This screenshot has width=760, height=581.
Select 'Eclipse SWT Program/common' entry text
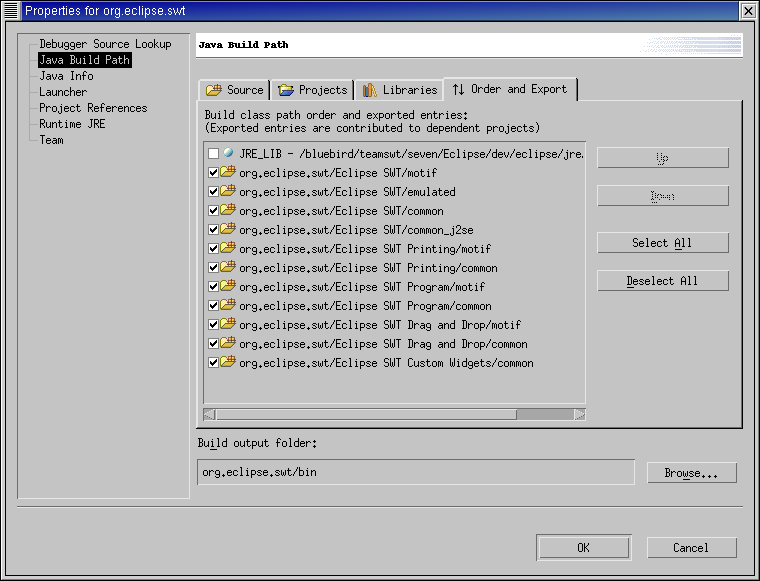pyautogui.click(x=365, y=306)
